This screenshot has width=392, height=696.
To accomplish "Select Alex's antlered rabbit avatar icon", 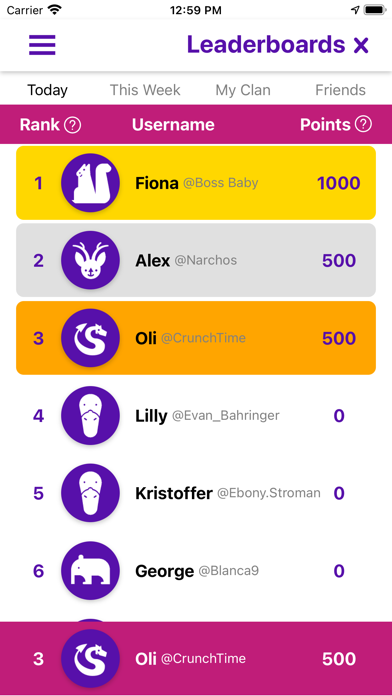I will (91, 261).
